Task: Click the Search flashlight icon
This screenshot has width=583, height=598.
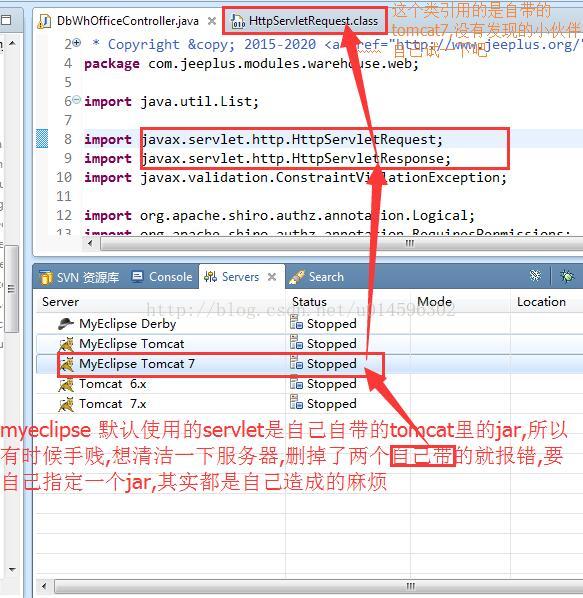Action: [x=297, y=277]
